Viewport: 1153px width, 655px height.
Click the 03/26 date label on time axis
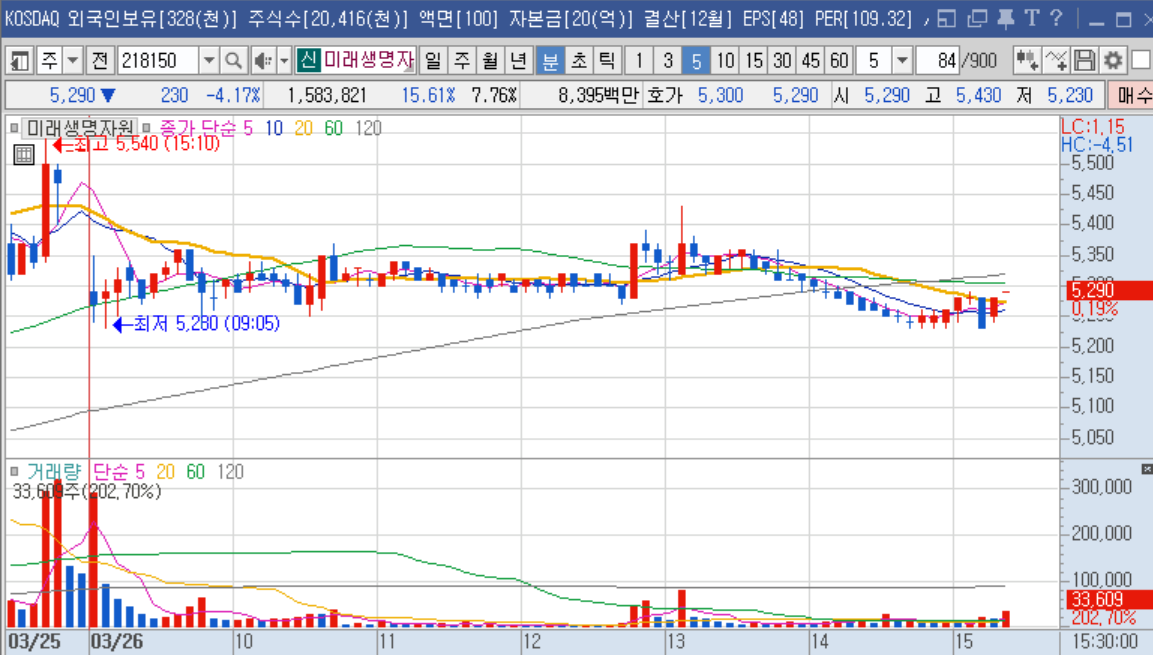click(117, 642)
